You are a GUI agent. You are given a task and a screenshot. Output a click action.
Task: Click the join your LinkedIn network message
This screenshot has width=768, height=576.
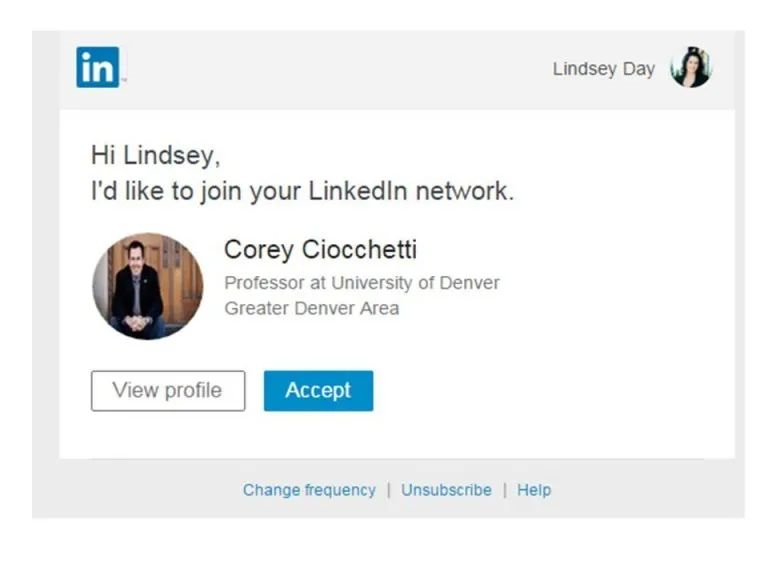(302, 191)
